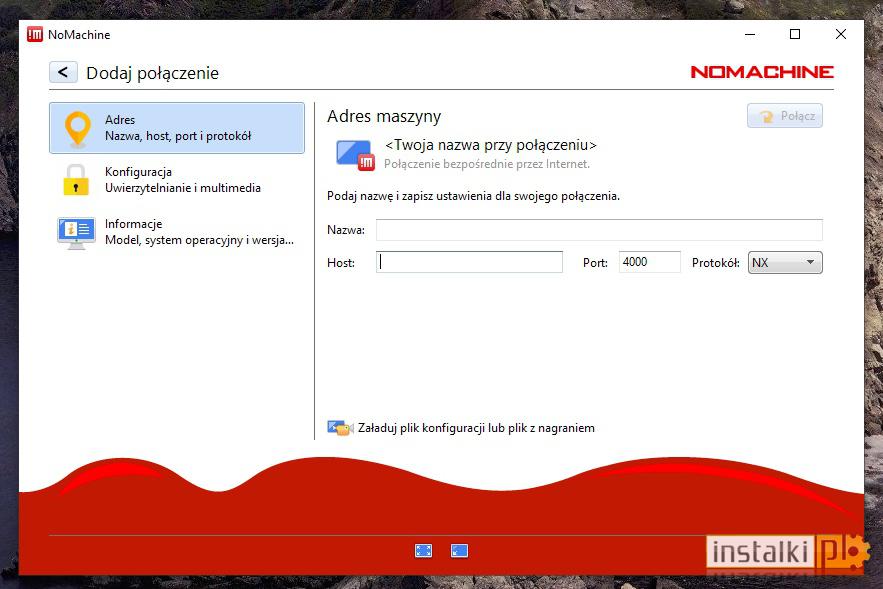
Task: Click the Adres maszyny heading
Action: tap(384, 116)
